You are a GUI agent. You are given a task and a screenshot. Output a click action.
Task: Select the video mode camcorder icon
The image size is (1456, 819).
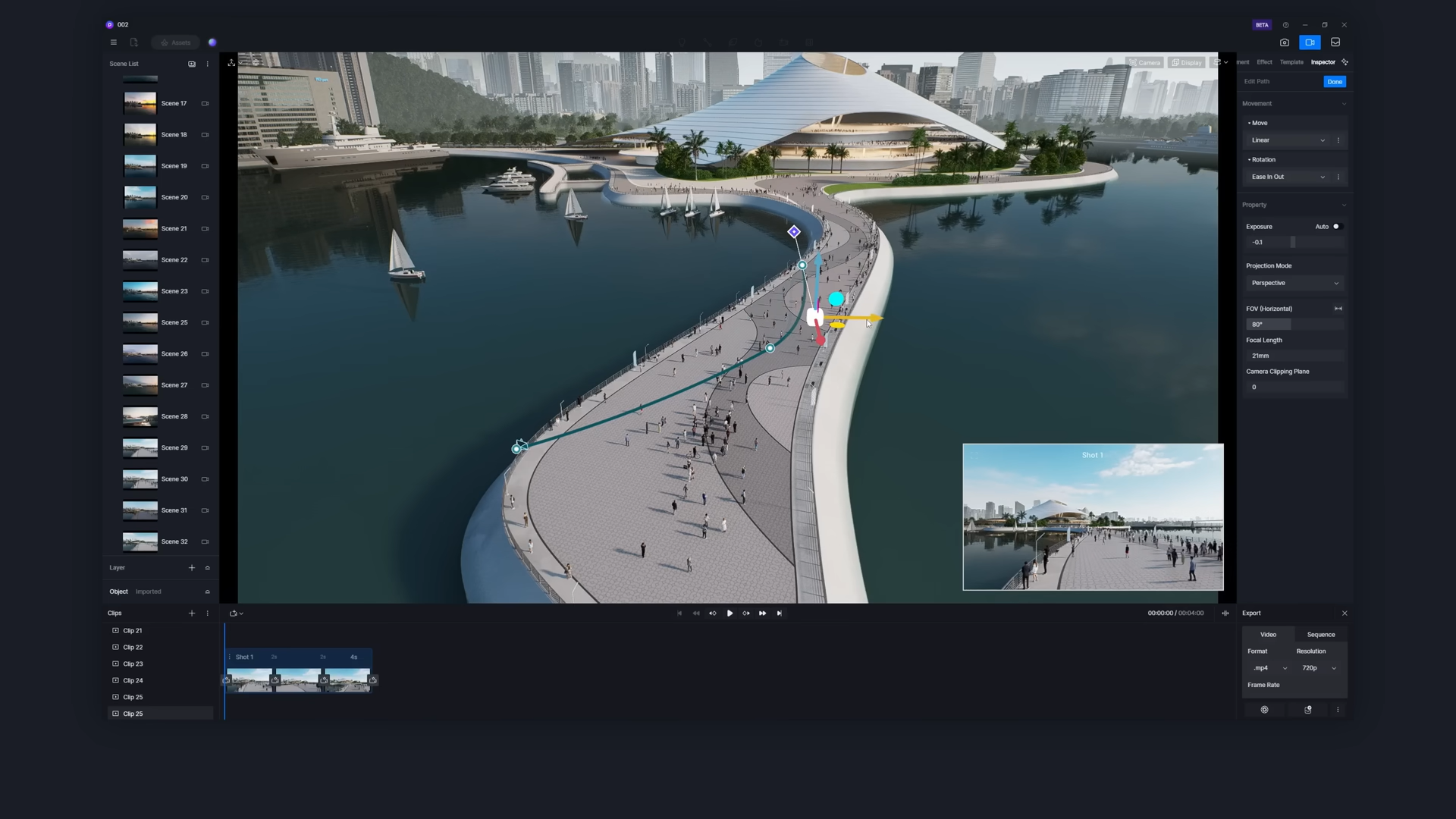(x=1310, y=42)
